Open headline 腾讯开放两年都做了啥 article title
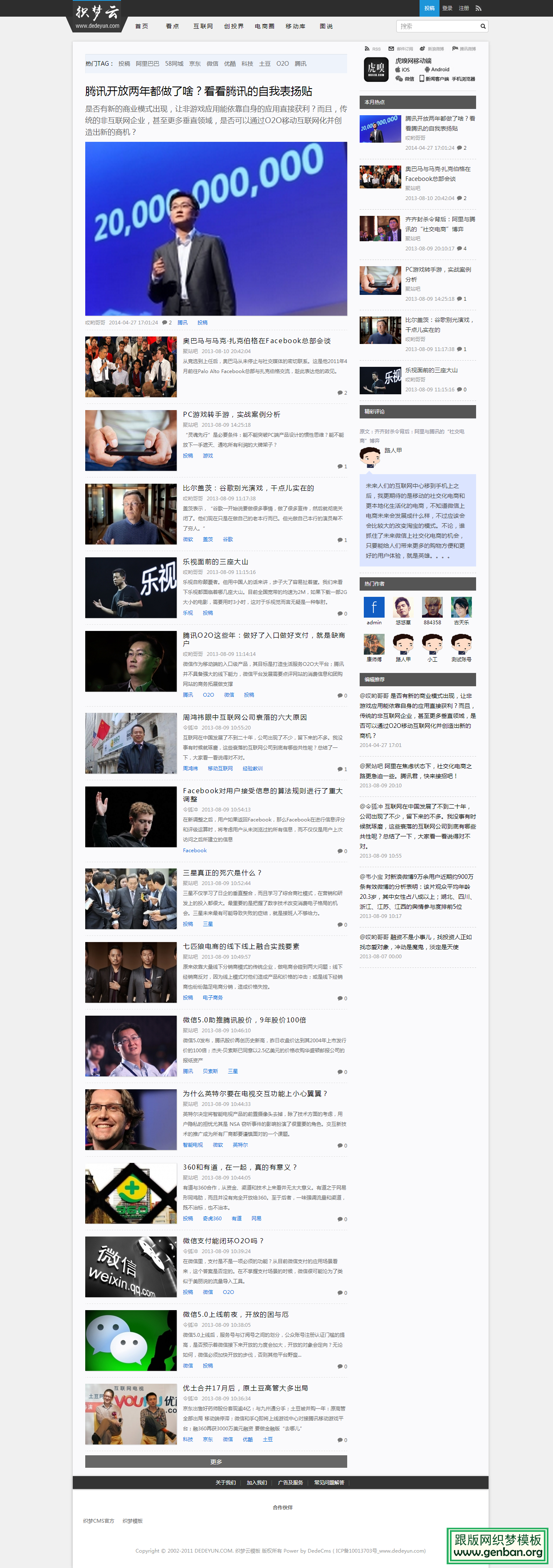This screenshot has width=553, height=1568. (198, 92)
